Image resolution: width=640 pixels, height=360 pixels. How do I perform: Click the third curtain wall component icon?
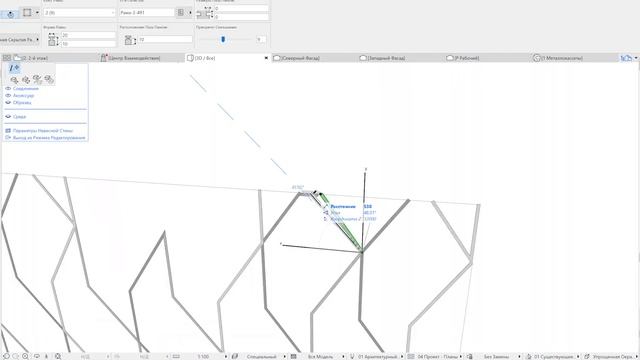(x=37, y=80)
